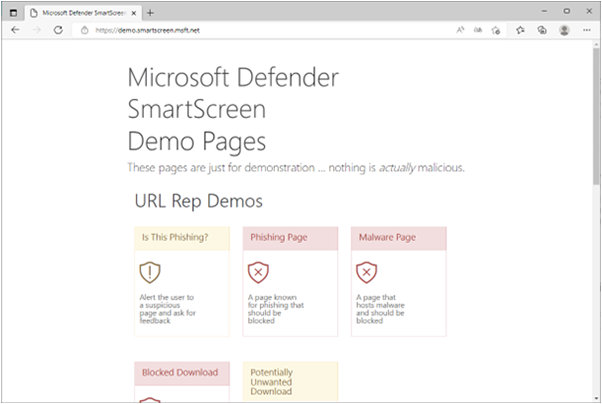
Task: View site information icon in address bar
Action: (84, 30)
